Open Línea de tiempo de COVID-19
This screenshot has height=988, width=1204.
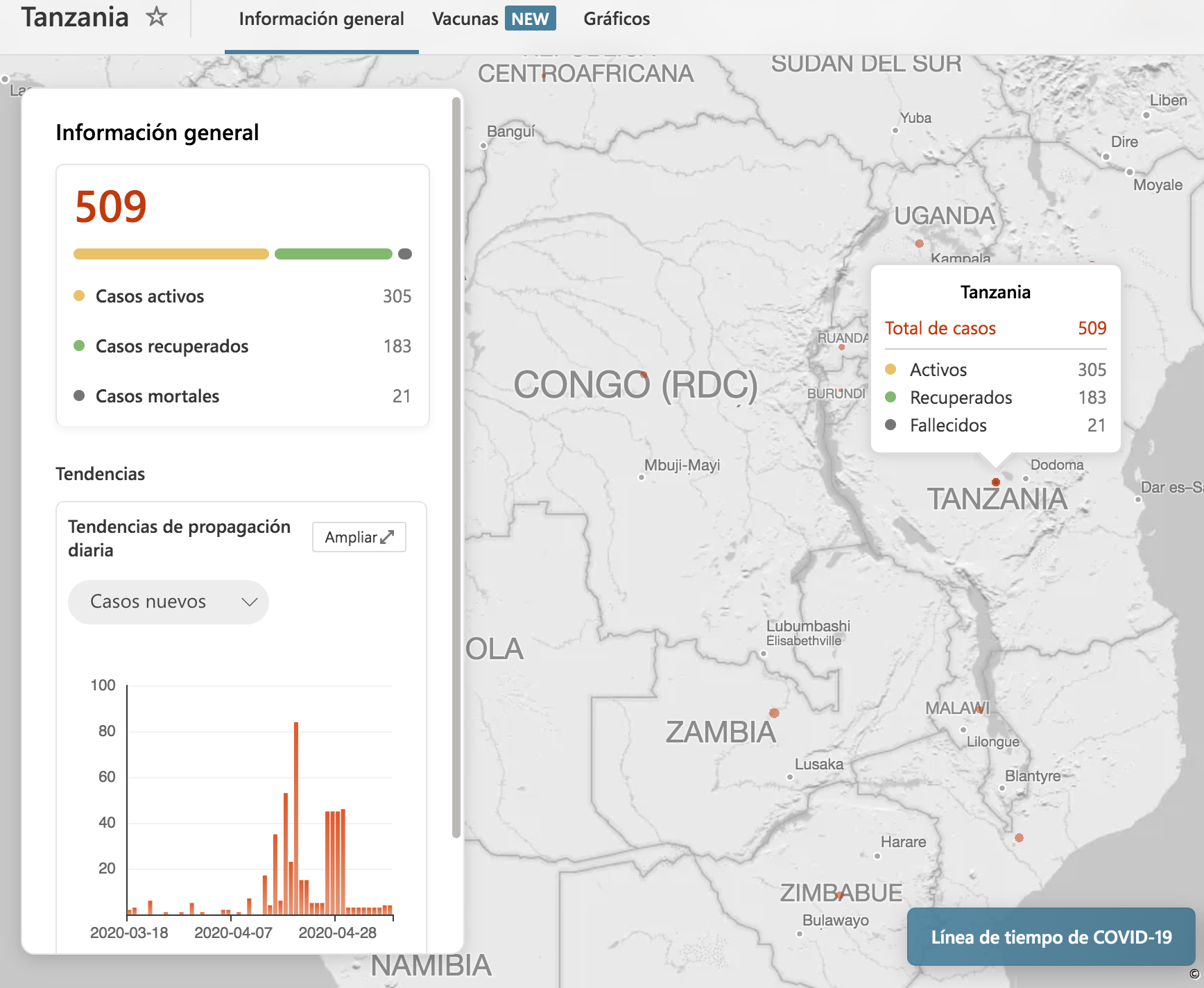[x=1051, y=937]
